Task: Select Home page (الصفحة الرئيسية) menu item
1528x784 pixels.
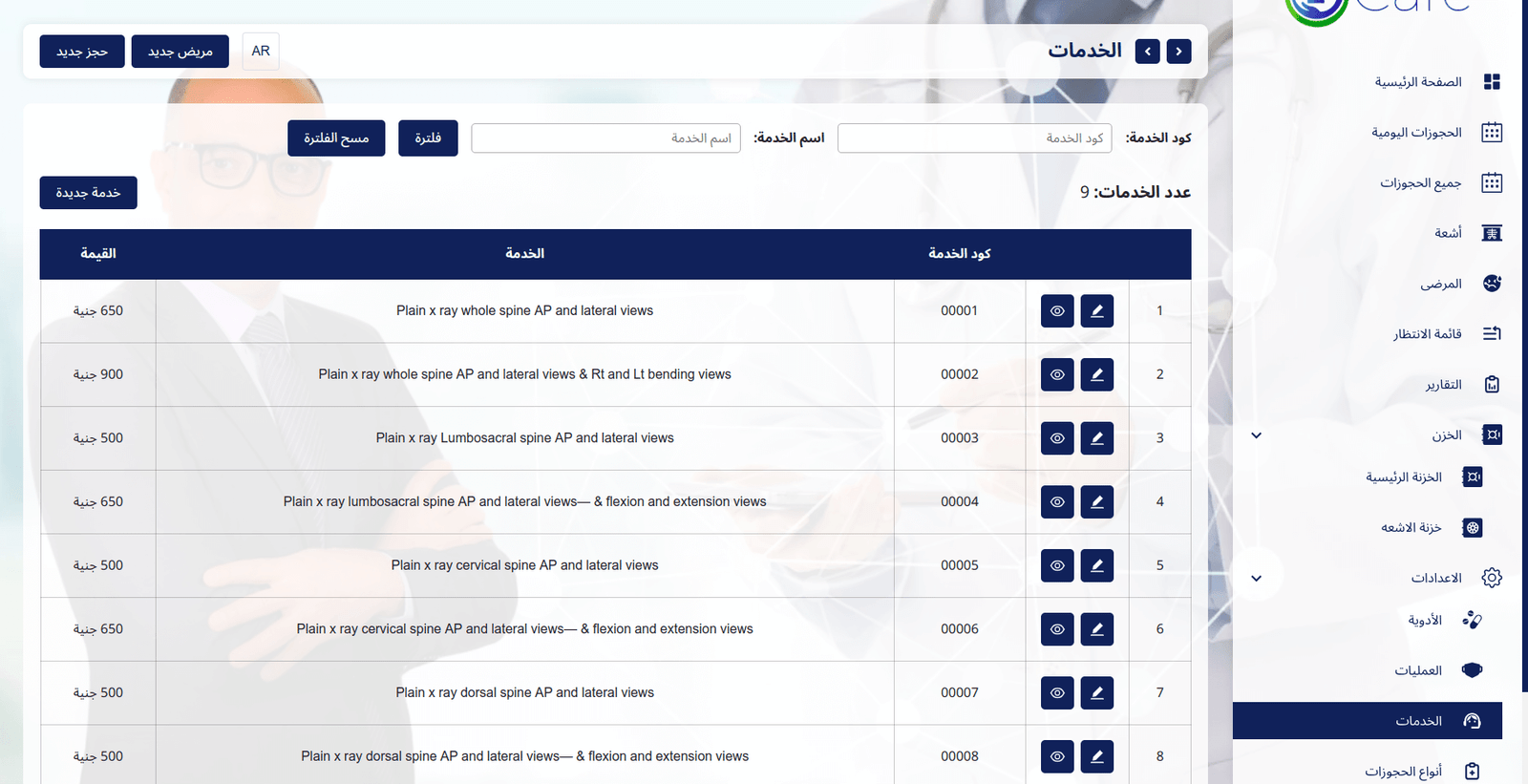Action: [1417, 82]
